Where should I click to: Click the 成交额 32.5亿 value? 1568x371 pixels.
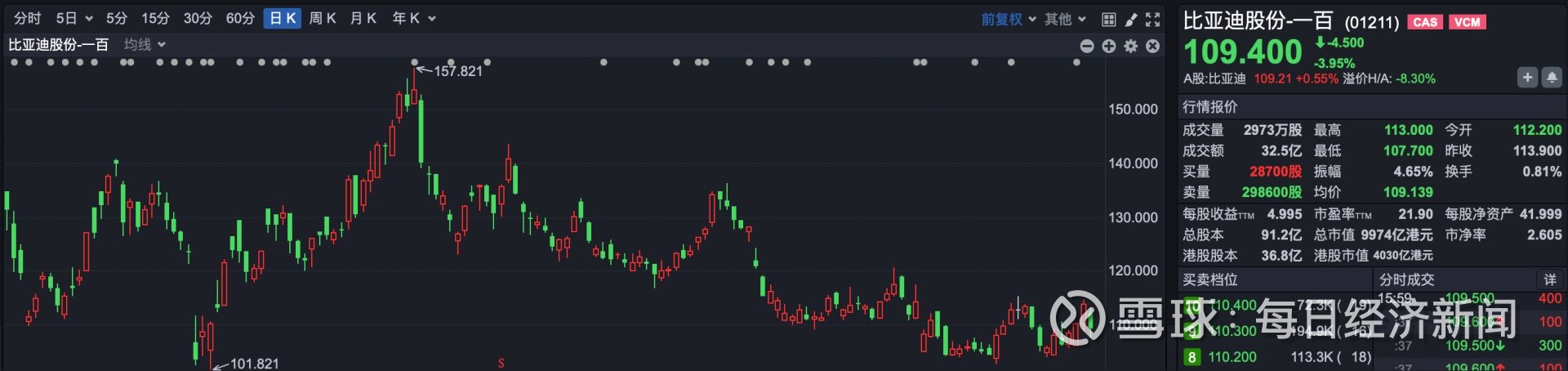pos(1281,150)
